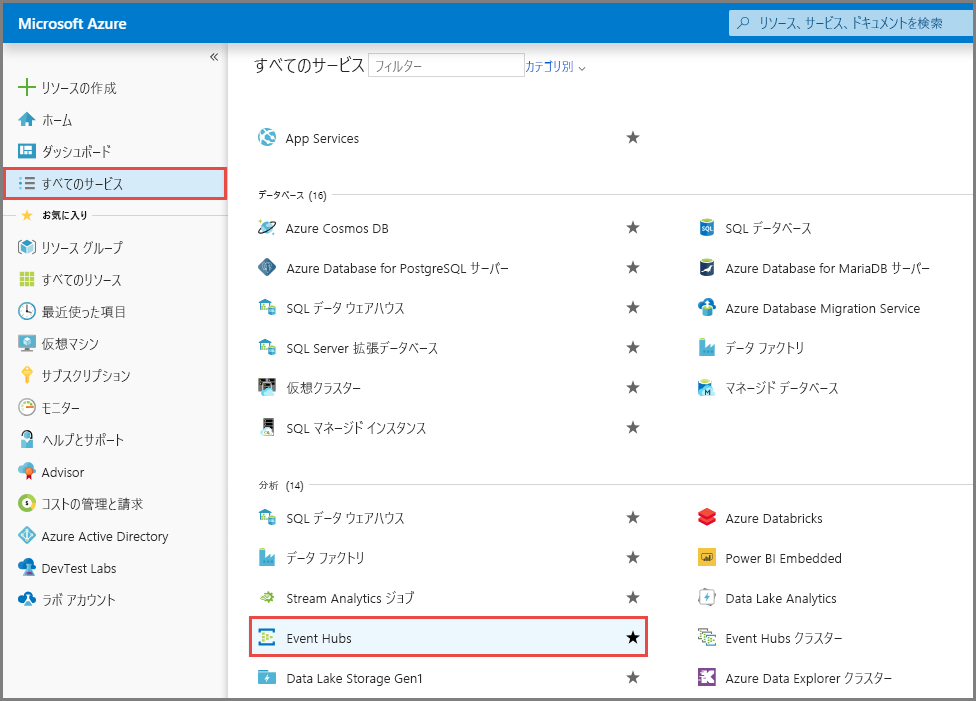Collapse the left sidebar with the double chevron

click(214, 57)
